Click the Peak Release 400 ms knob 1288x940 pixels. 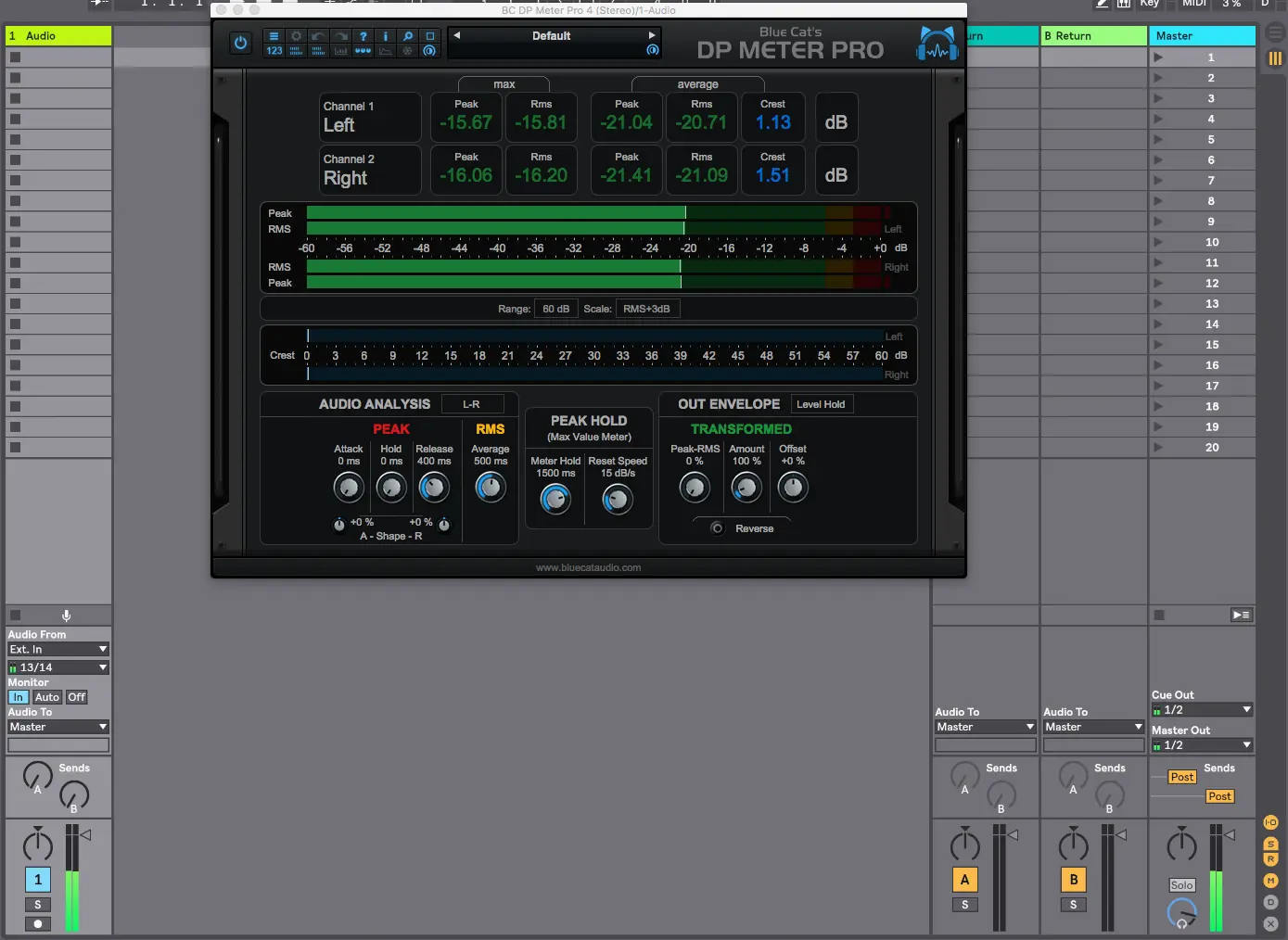[434, 488]
